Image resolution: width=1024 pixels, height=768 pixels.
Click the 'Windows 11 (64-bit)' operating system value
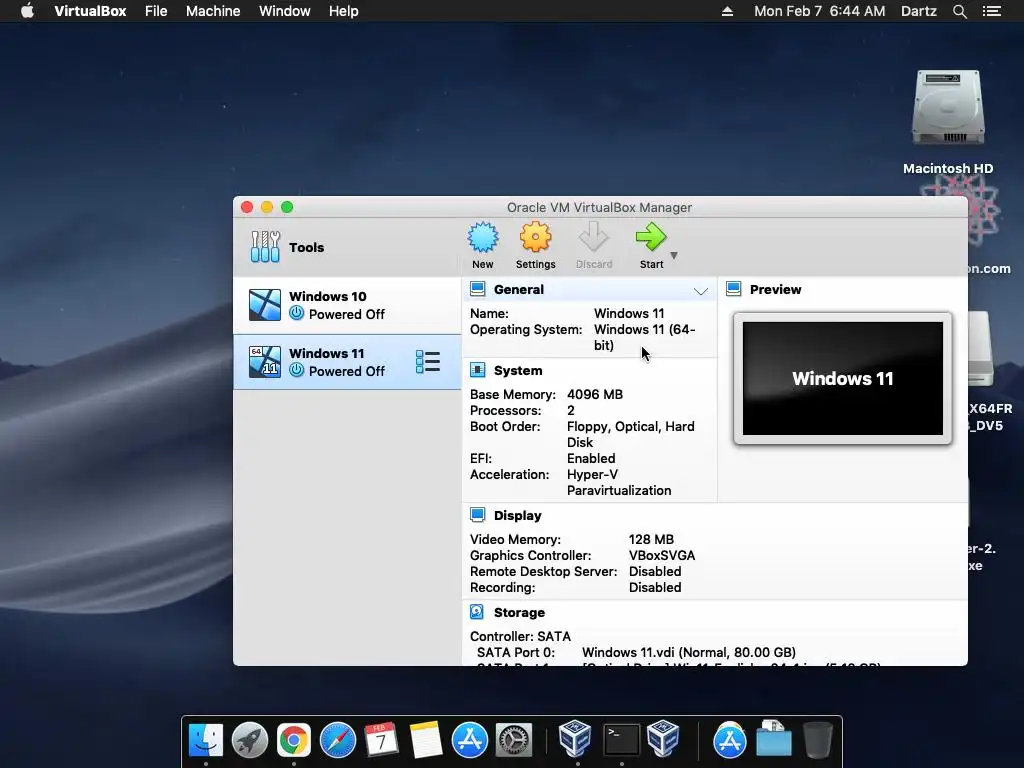click(x=645, y=338)
